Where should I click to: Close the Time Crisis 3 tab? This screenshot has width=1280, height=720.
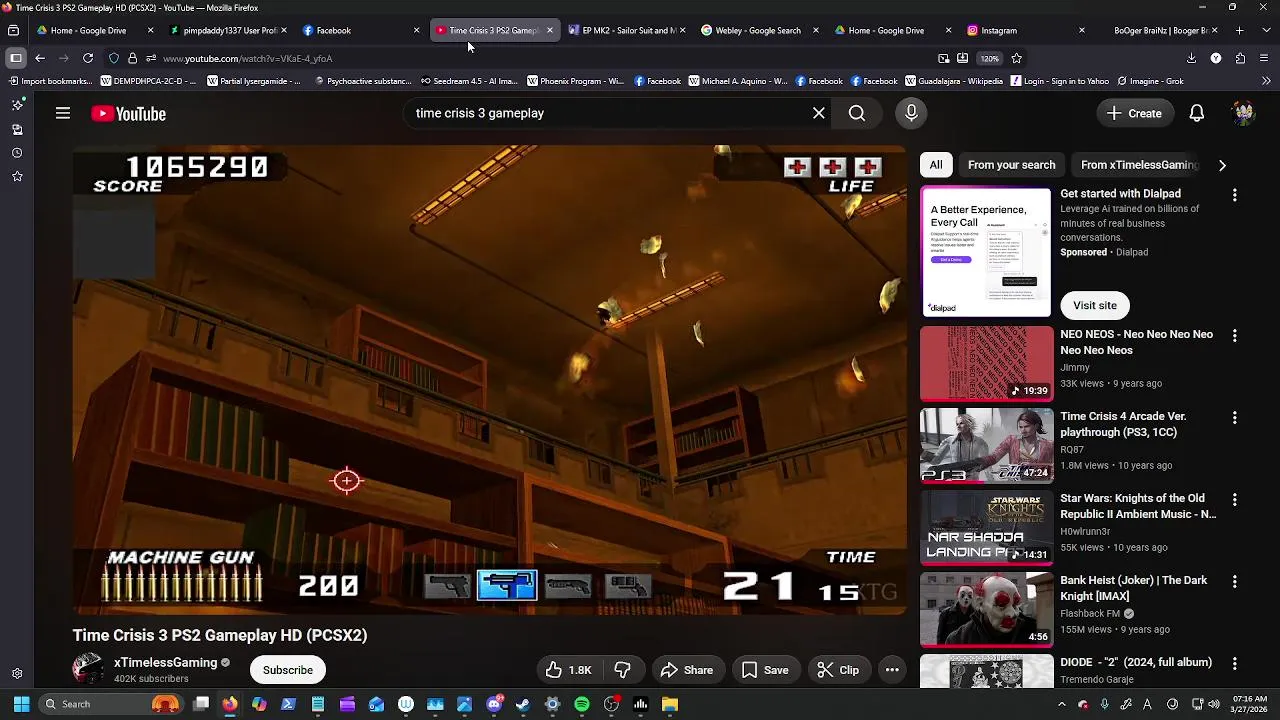tap(549, 30)
